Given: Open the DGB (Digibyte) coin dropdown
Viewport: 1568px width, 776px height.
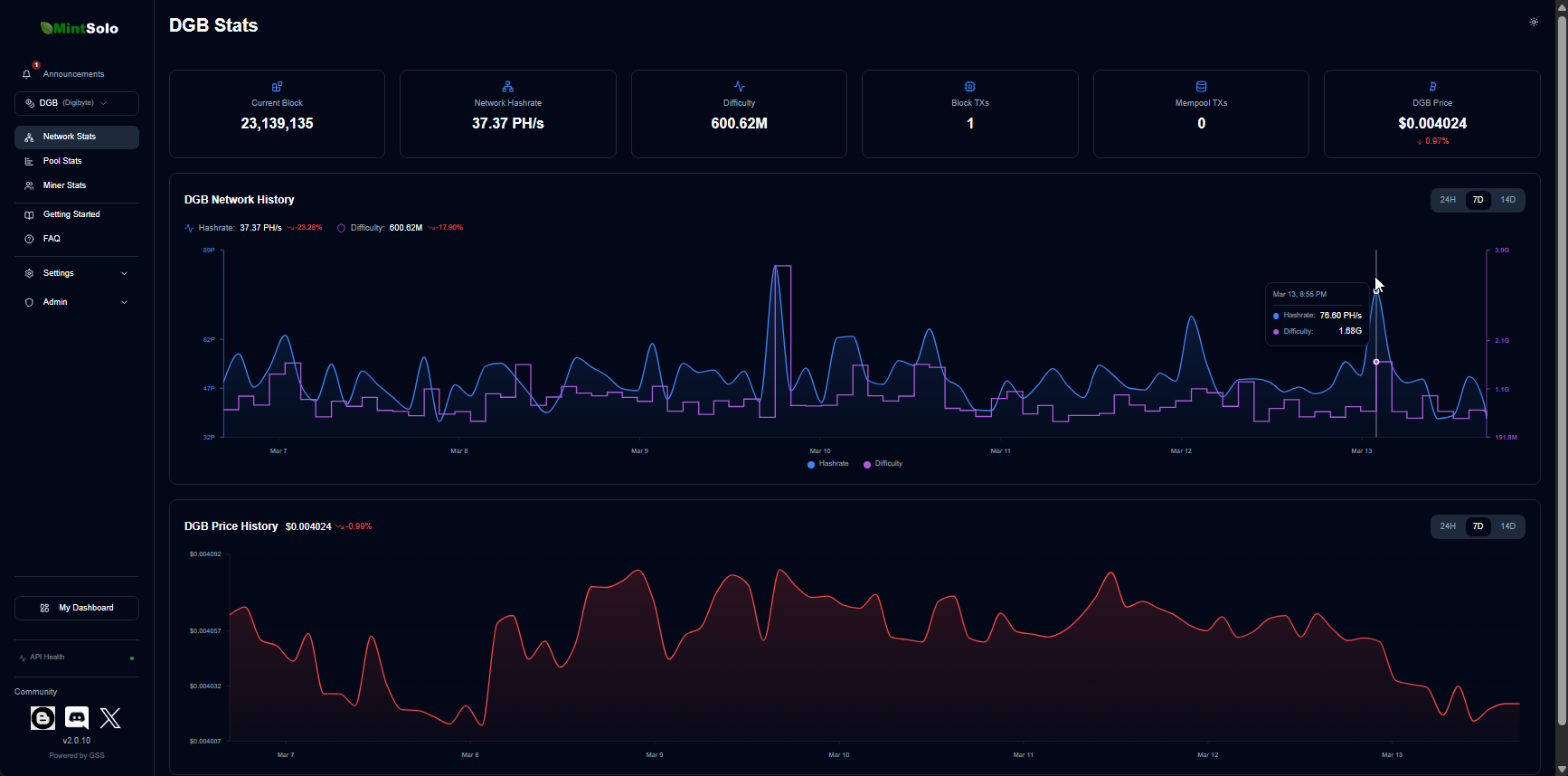Looking at the screenshot, I should click(77, 103).
